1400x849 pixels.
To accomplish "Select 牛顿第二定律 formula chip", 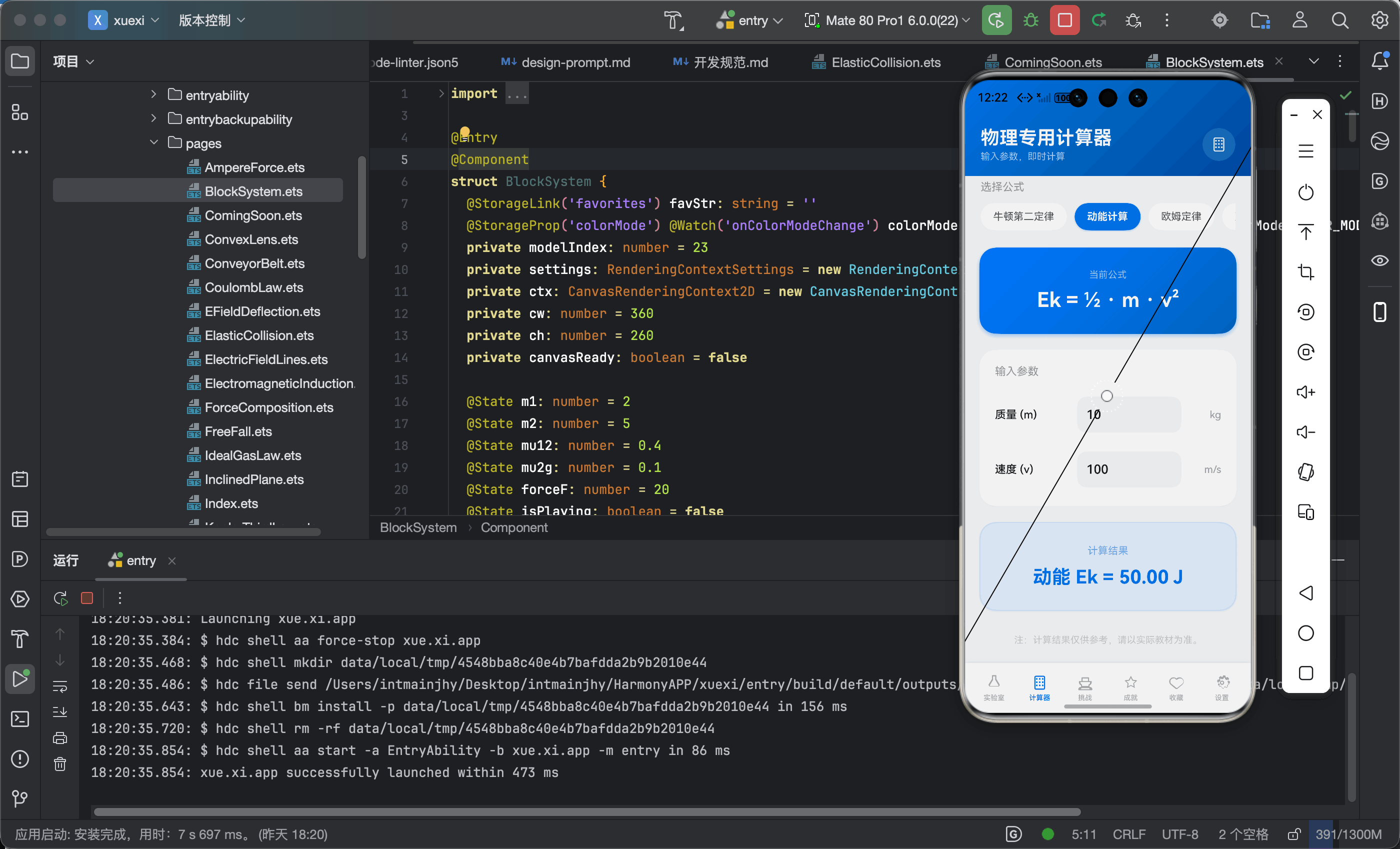I will [1023, 216].
